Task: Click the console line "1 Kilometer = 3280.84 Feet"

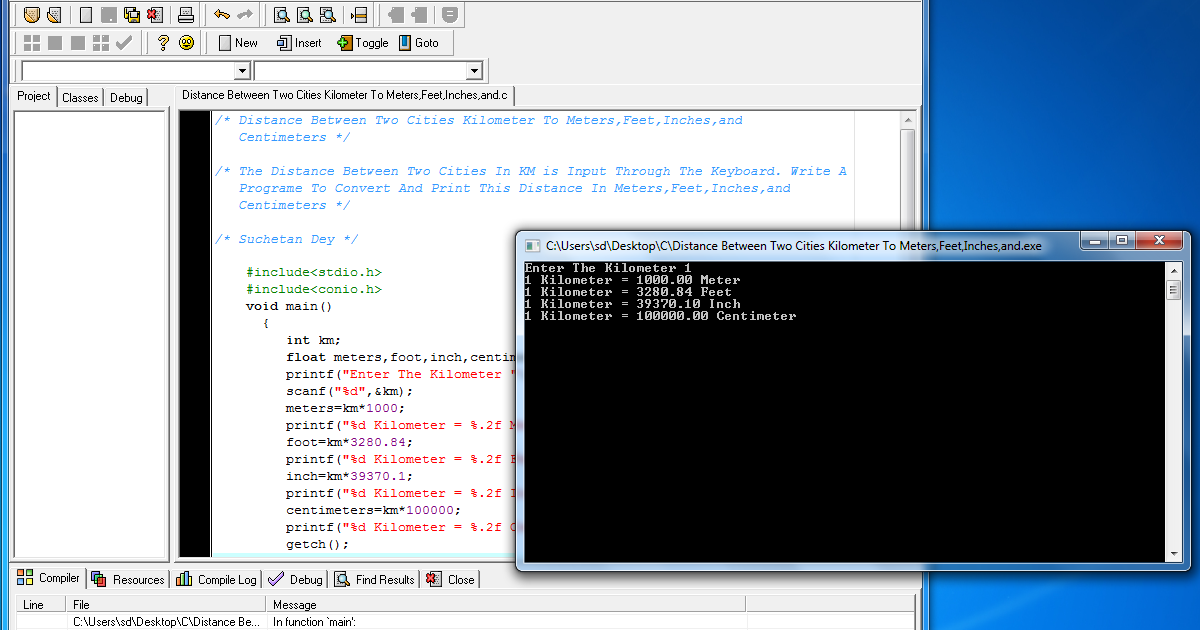Action: click(x=628, y=292)
